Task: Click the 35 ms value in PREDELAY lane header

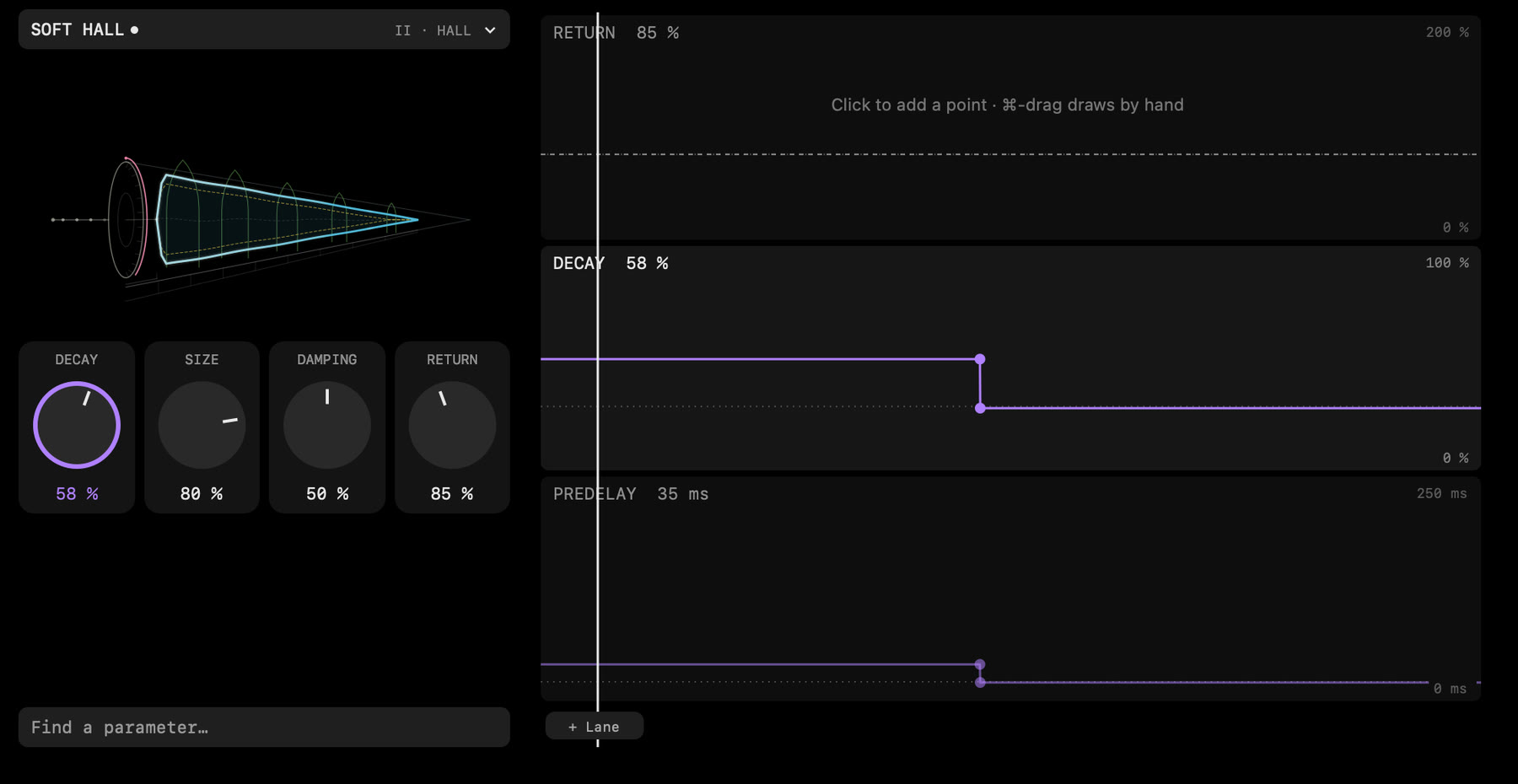Action: tap(683, 494)
